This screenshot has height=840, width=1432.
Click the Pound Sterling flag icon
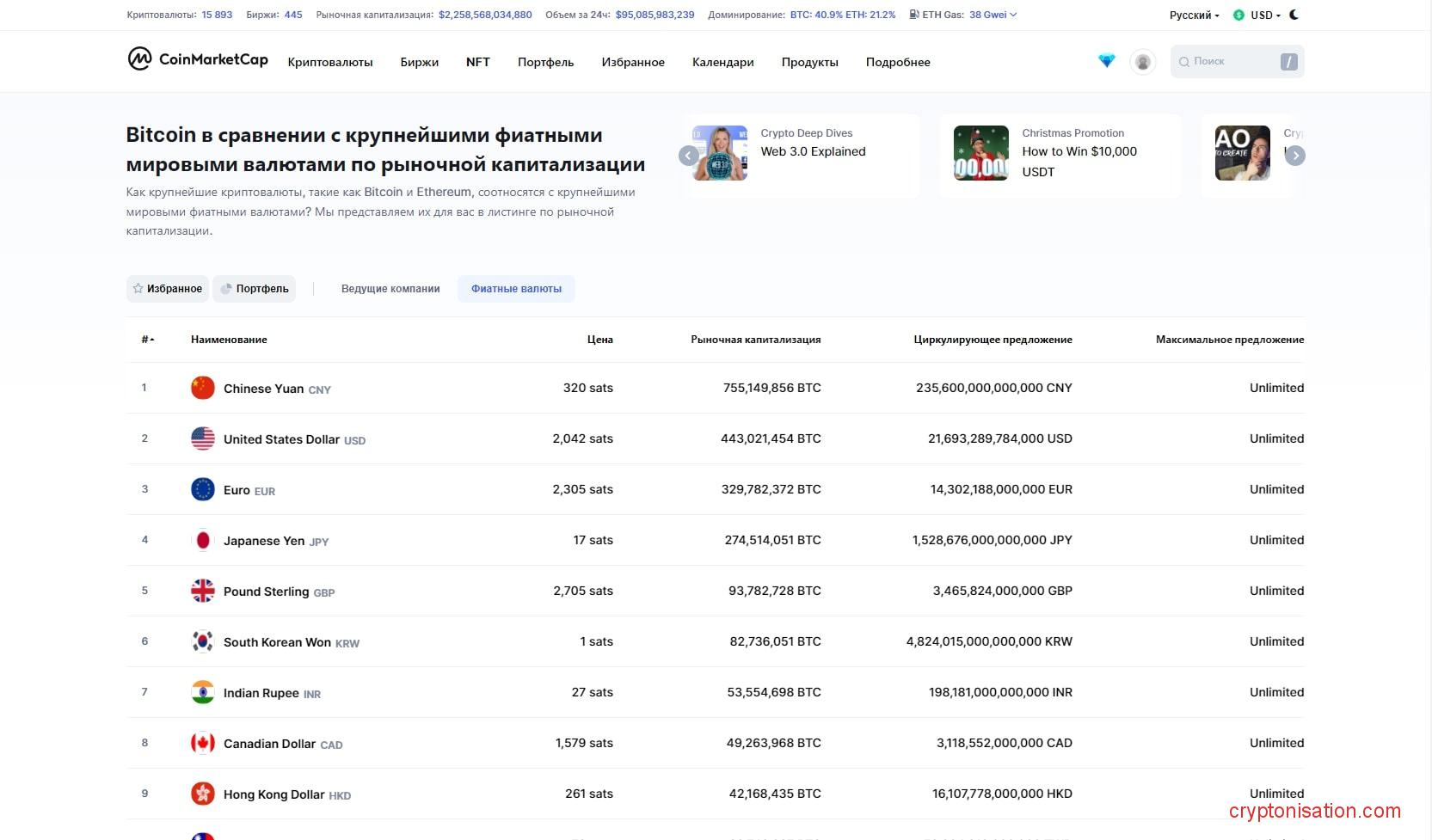203,591
